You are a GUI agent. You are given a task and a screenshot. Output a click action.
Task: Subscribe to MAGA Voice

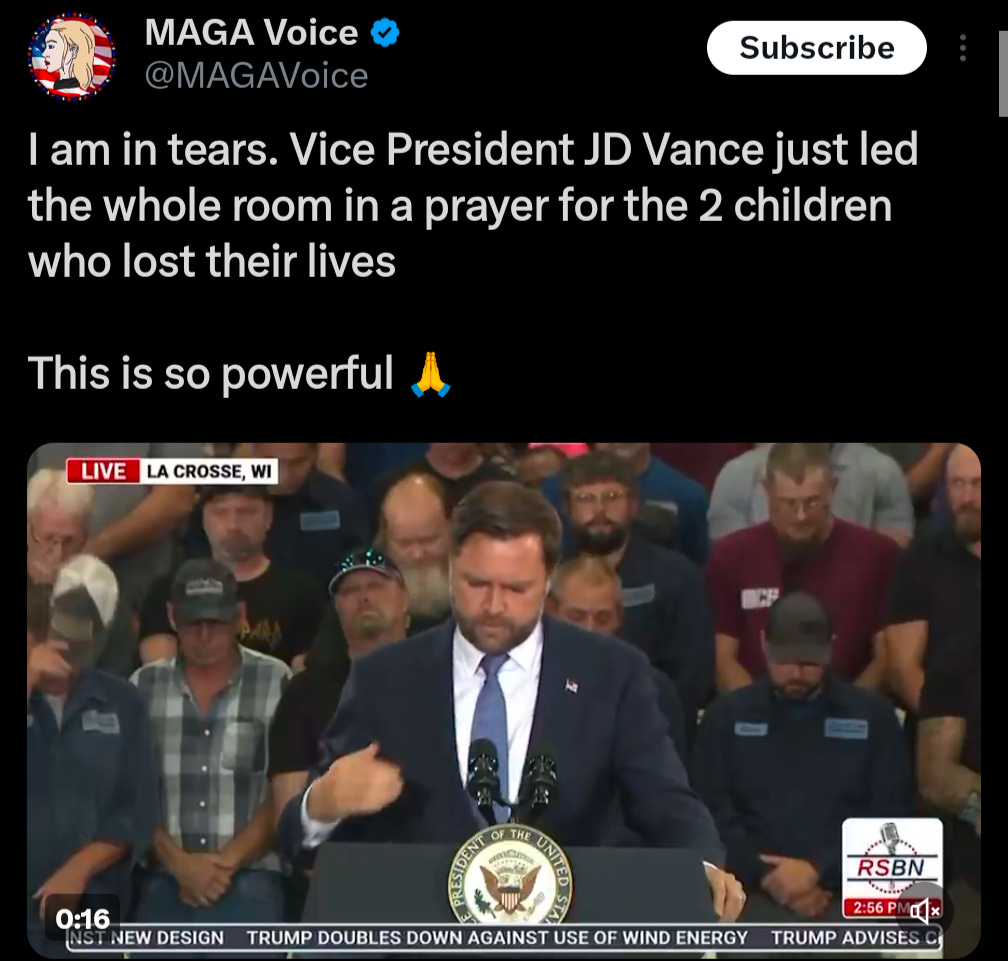[x=816, y=48]
